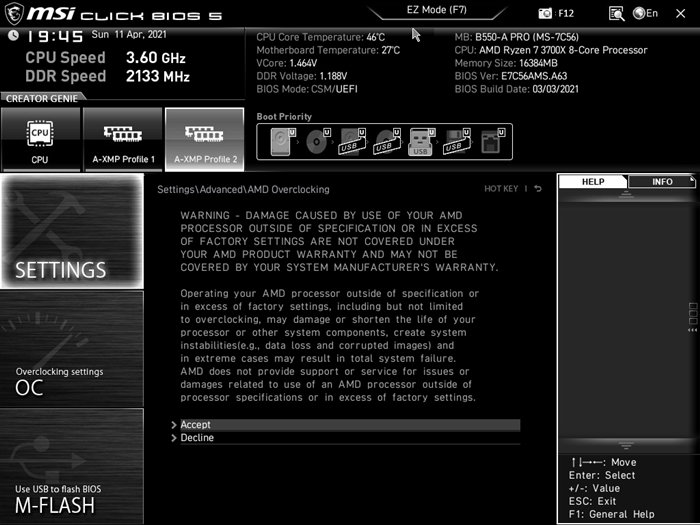Select the optical disc boot priority icon
The height and width of the screenshot is (525, 700).
[317, 142]
